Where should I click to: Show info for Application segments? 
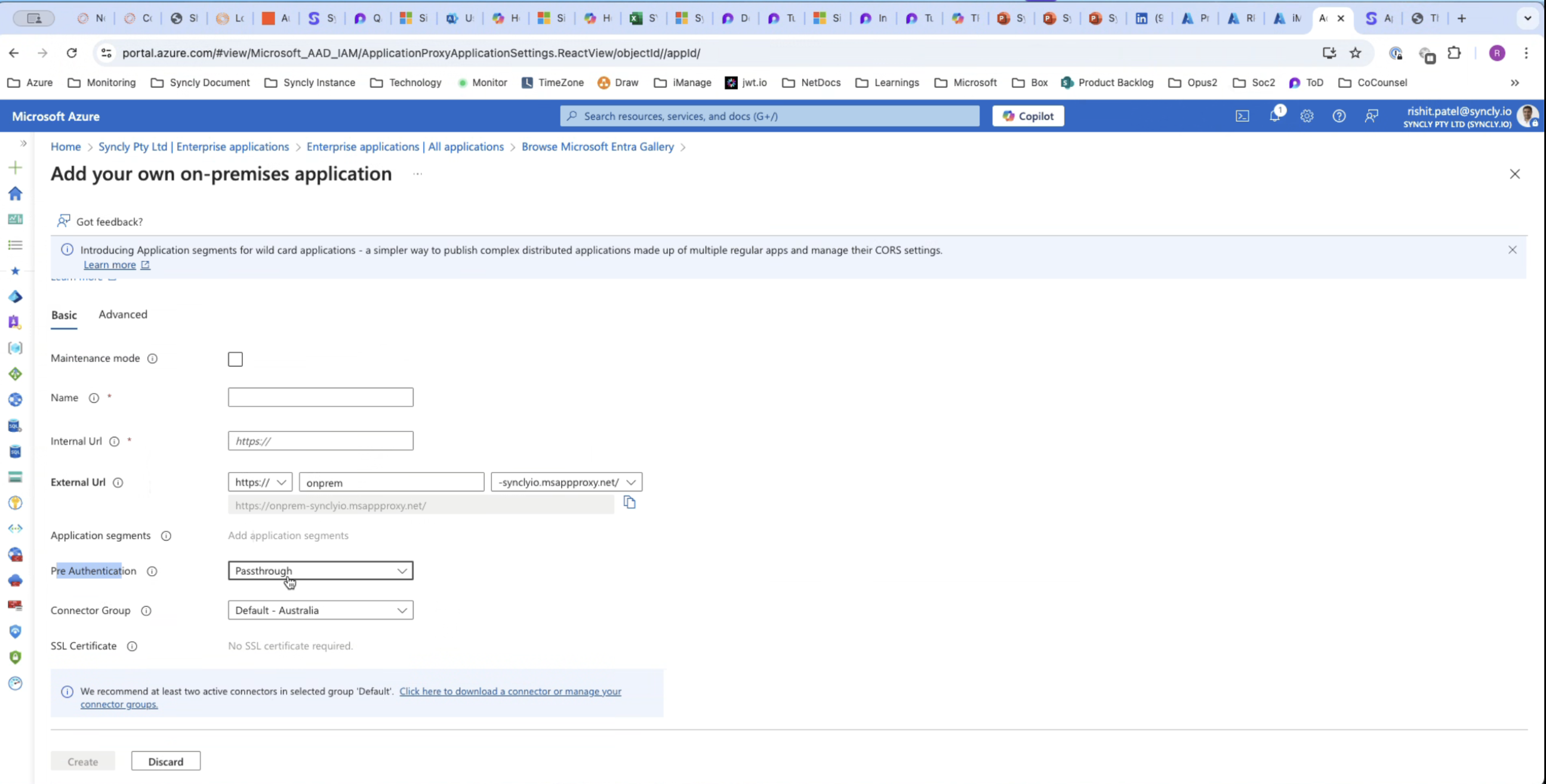[167, 536]
